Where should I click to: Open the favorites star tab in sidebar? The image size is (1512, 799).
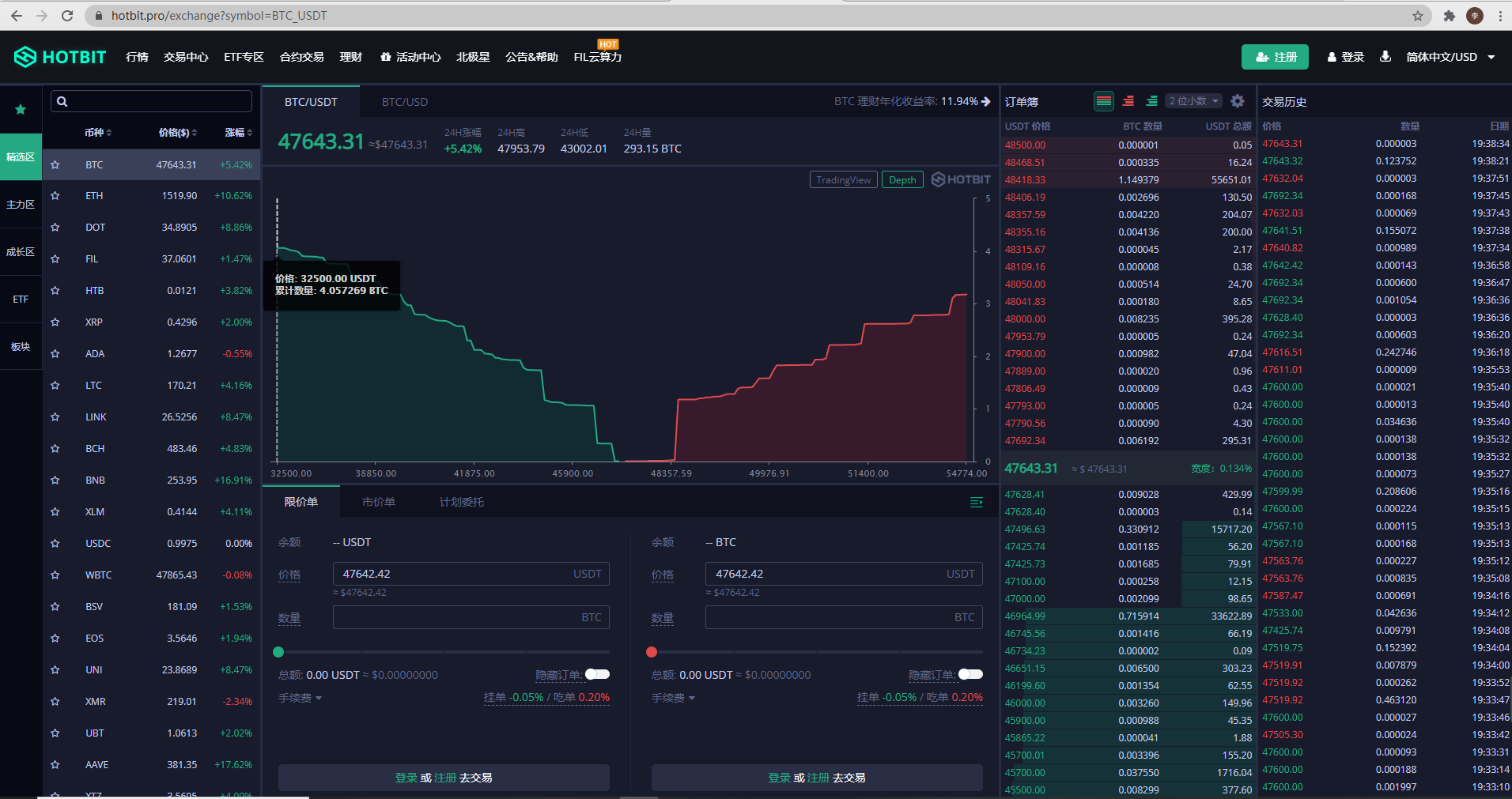tap(21, 109)
